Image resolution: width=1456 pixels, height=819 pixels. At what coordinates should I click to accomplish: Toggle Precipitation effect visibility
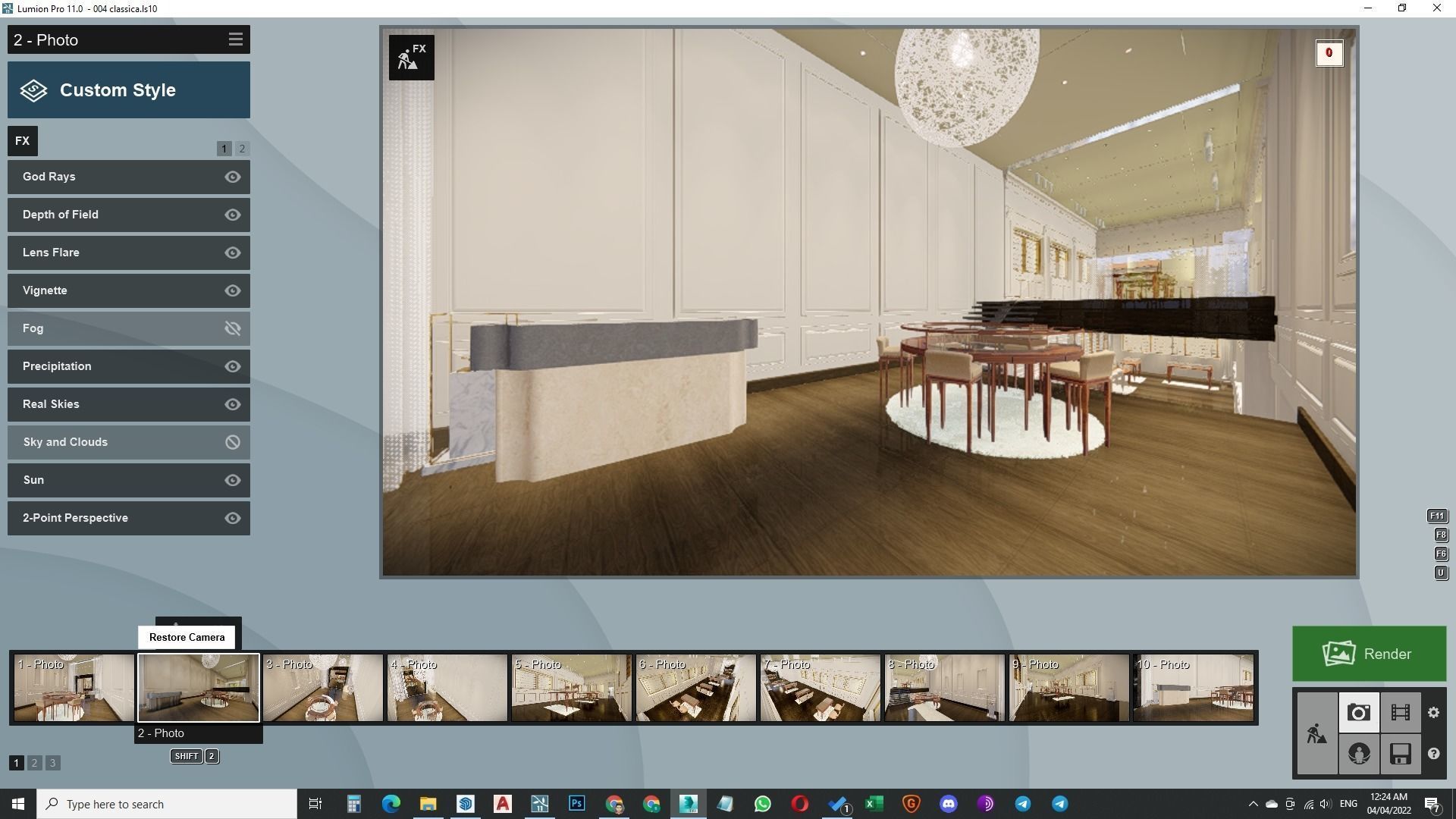point(233,366)
